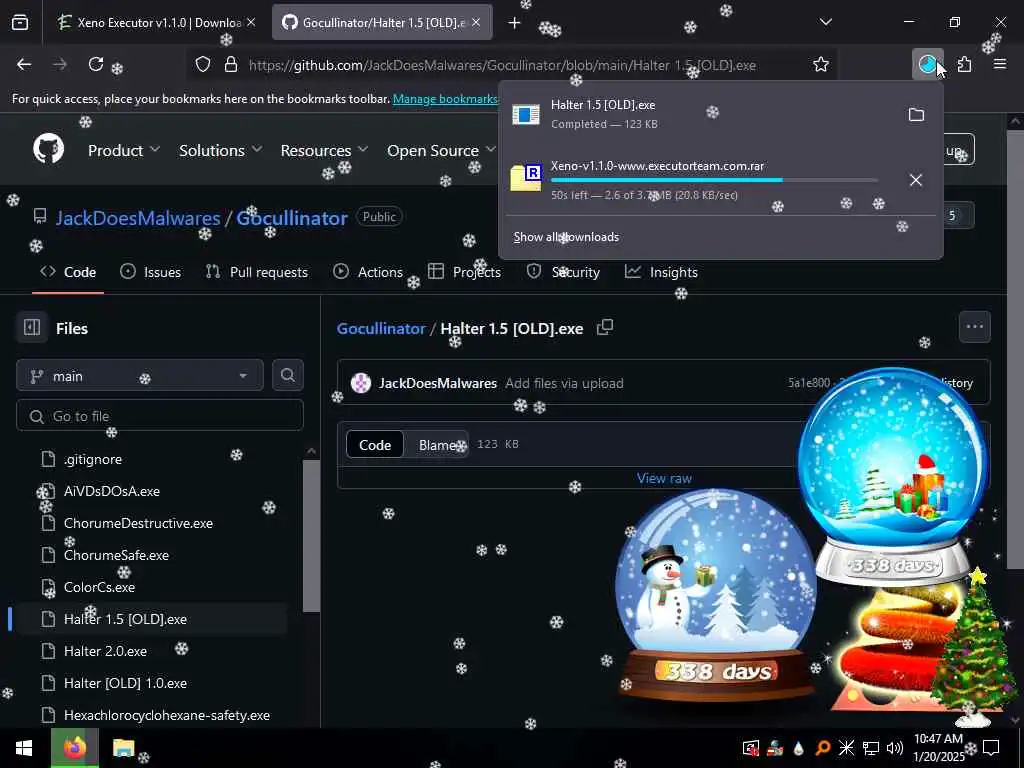Image resolution: width=1024 pixels, height=768 pixels.
Task: Open the Issues tab
Action: 150,272
